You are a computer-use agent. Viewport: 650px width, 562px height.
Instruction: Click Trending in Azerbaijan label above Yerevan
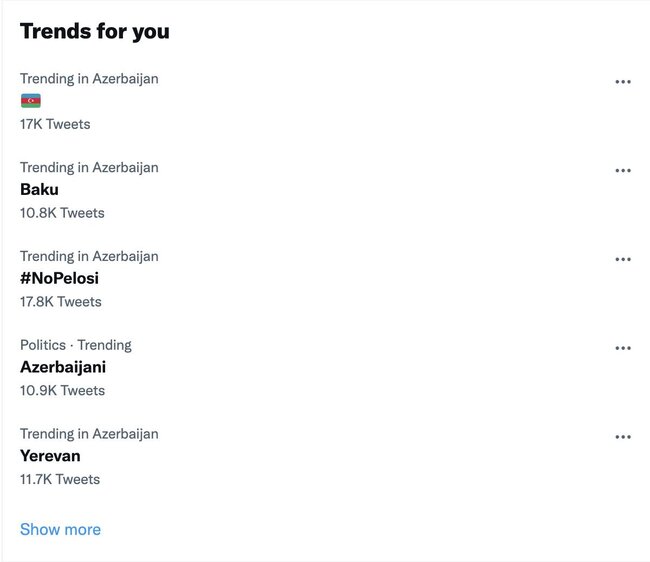point(89,434)
